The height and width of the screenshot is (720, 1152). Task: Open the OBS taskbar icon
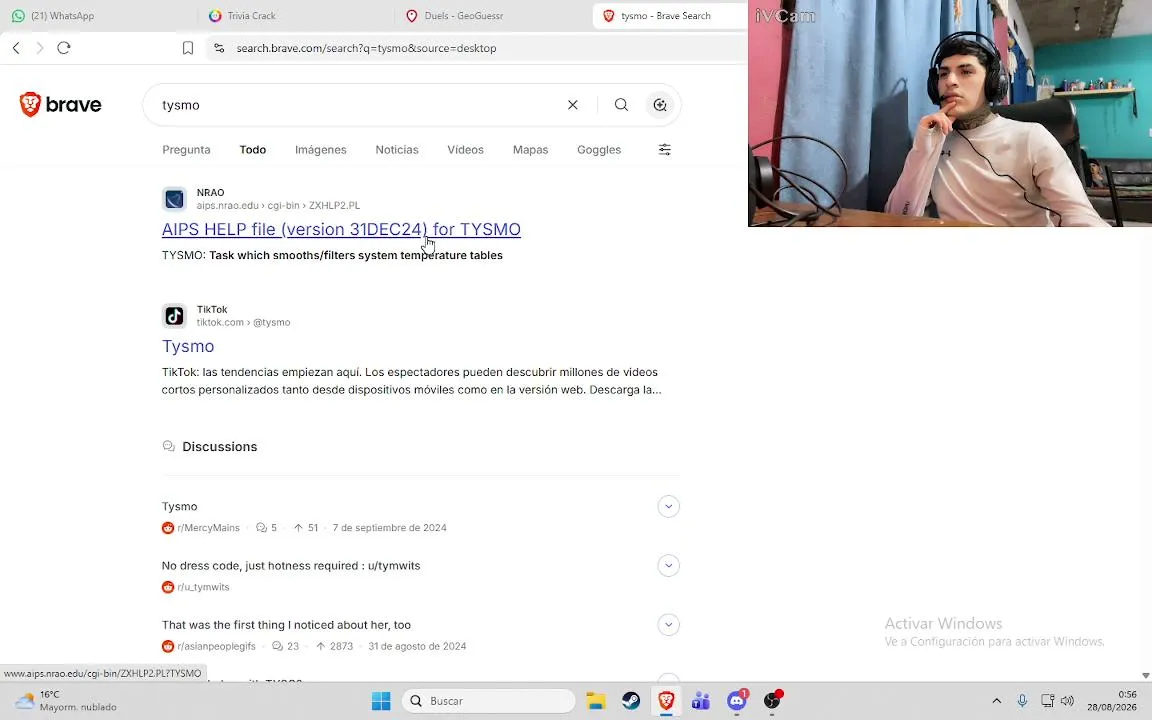click(772, 701)
